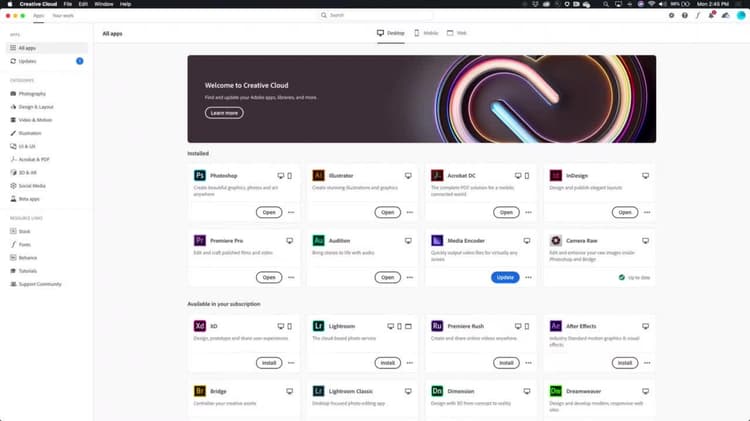
Task: Open Support Community link
Action: coord(36,284)
